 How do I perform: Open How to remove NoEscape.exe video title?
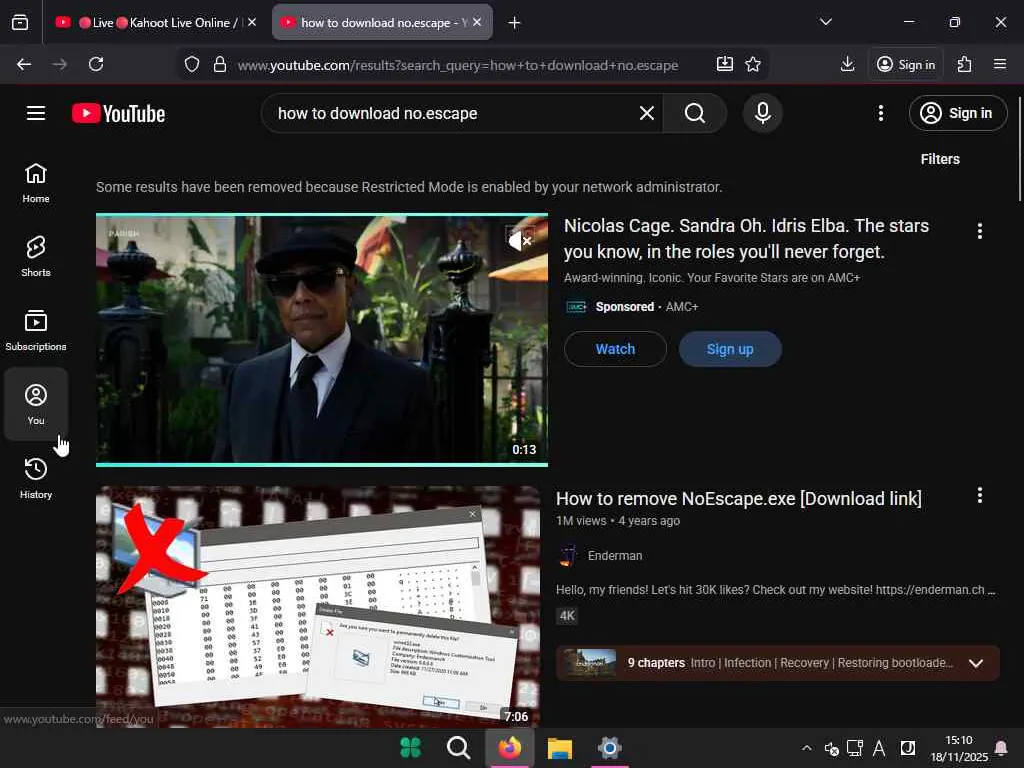739,498
